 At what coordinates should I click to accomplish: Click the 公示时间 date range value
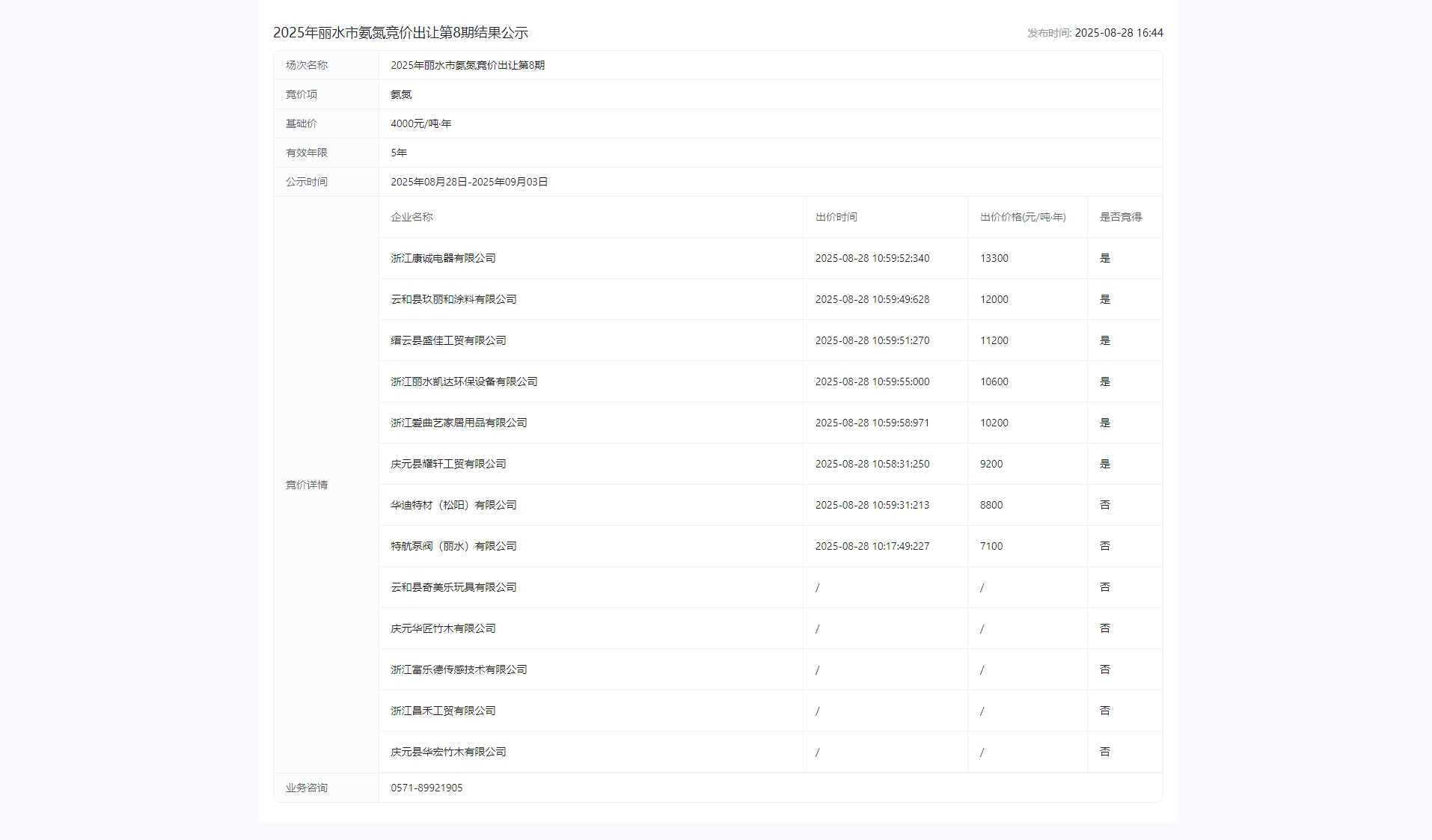tap(469, 182)
